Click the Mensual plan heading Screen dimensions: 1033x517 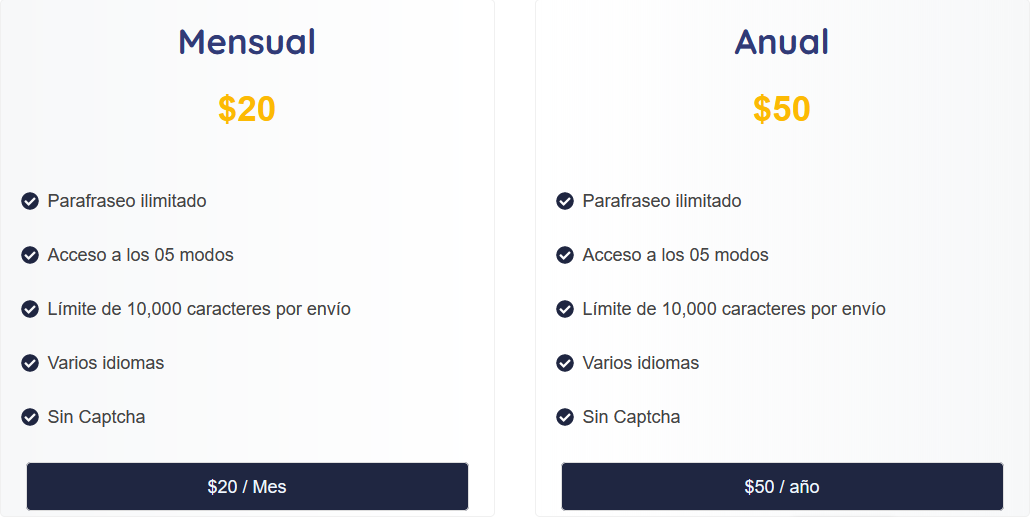(247, 42)
